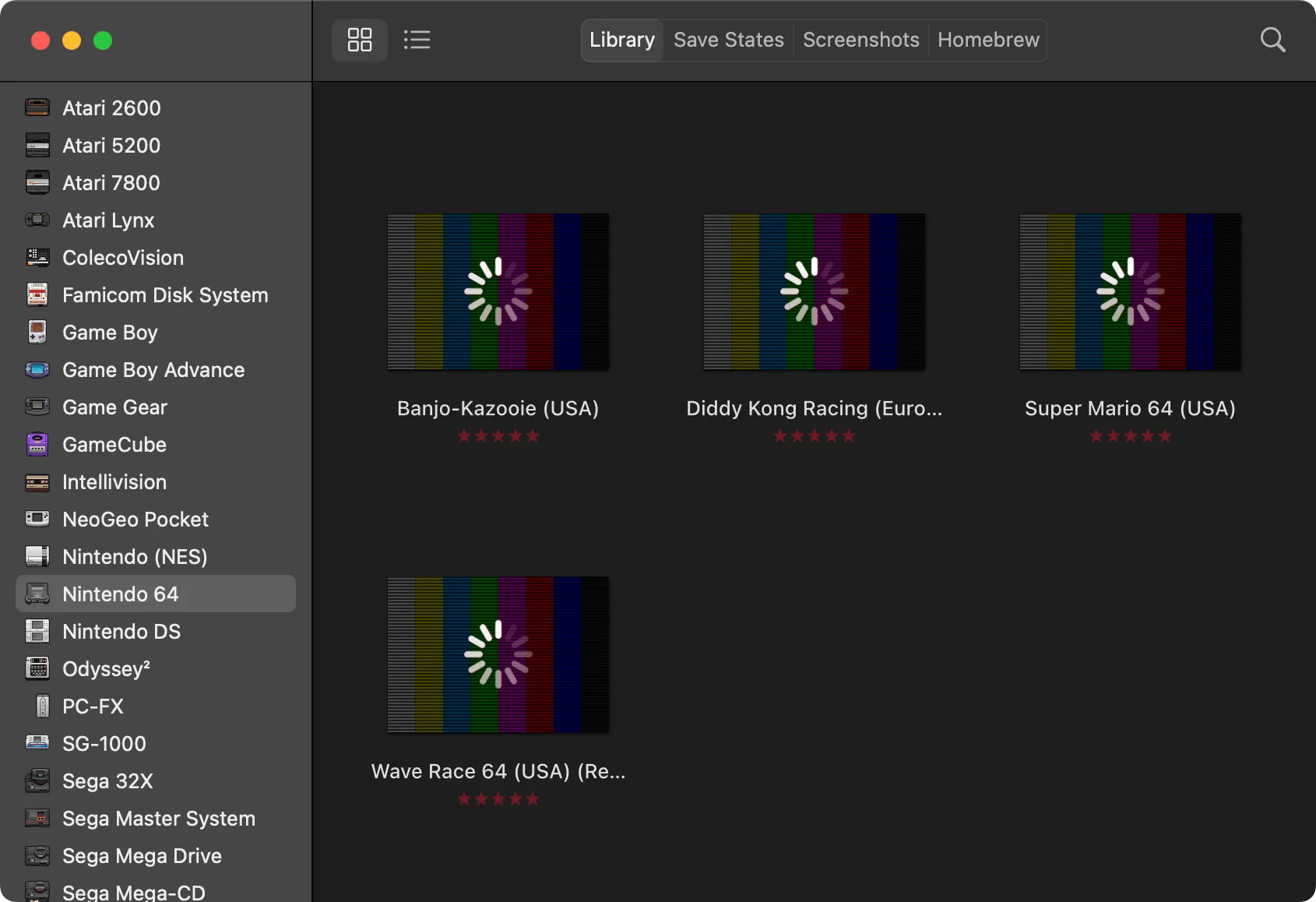
Task: Open the Save States tab
Action: tap(729, 40)
